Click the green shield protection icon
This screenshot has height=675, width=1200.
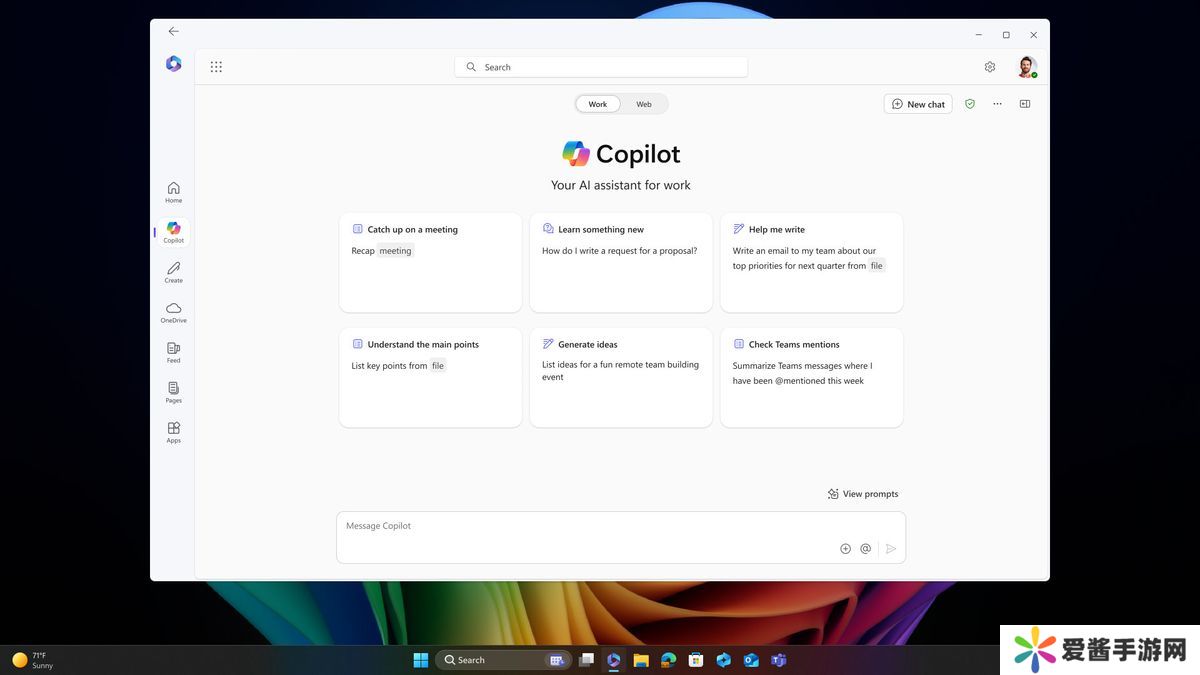tap(969, 104)
